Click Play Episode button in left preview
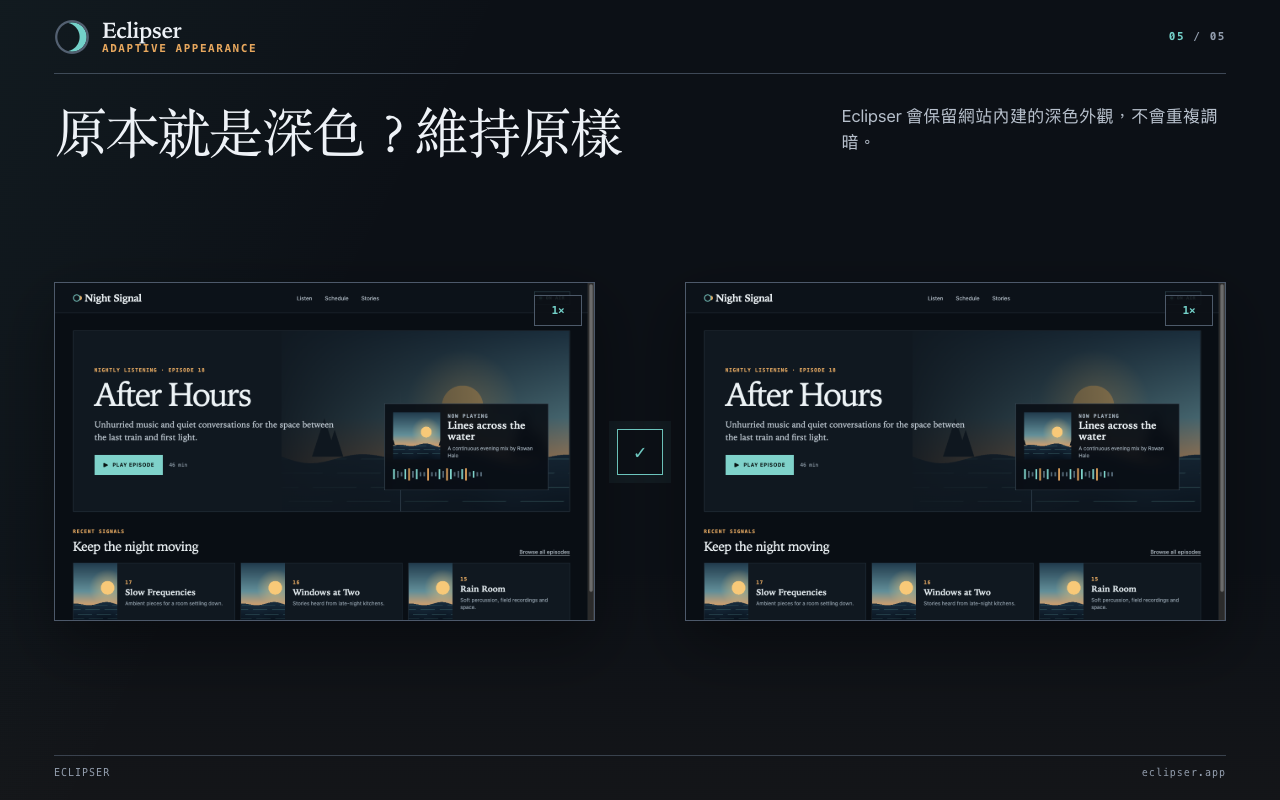This screenshot has width=1280, height=800. point(129,465)
